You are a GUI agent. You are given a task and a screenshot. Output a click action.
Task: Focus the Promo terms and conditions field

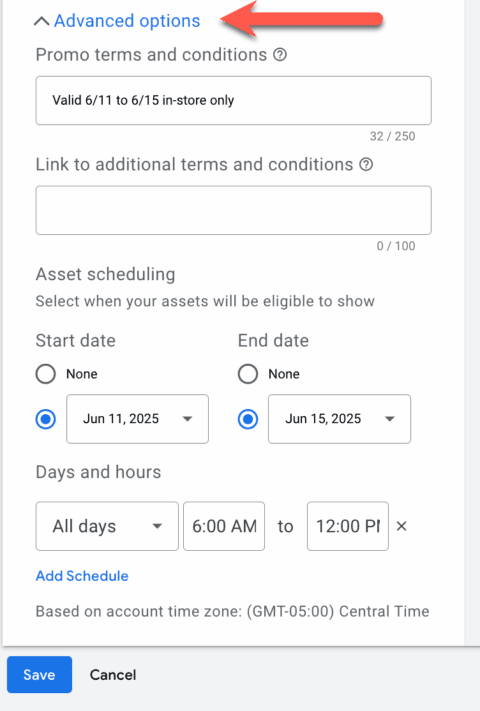point(233,100)
